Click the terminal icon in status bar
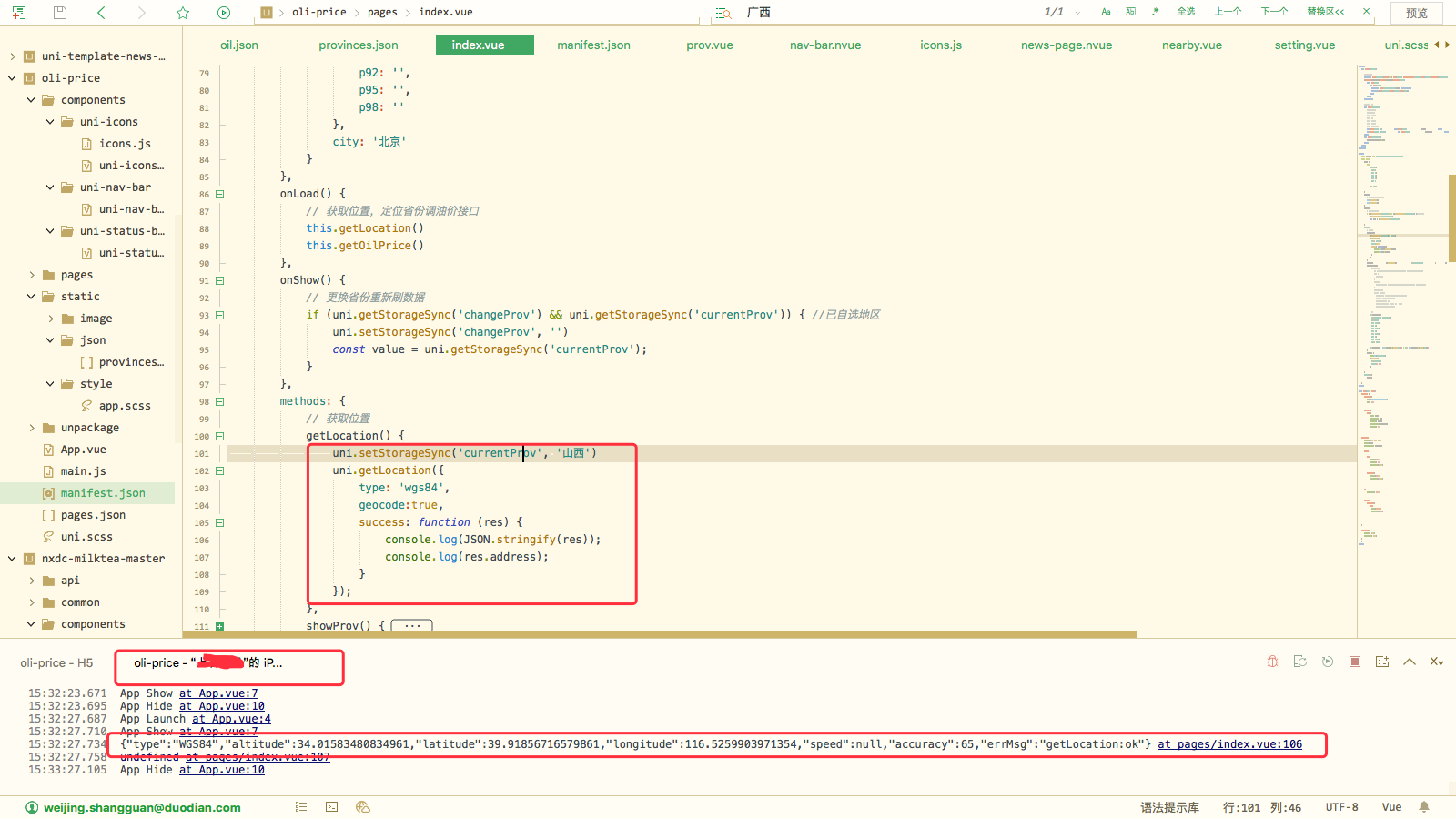The image size is (1456, 819). [332, 807]
